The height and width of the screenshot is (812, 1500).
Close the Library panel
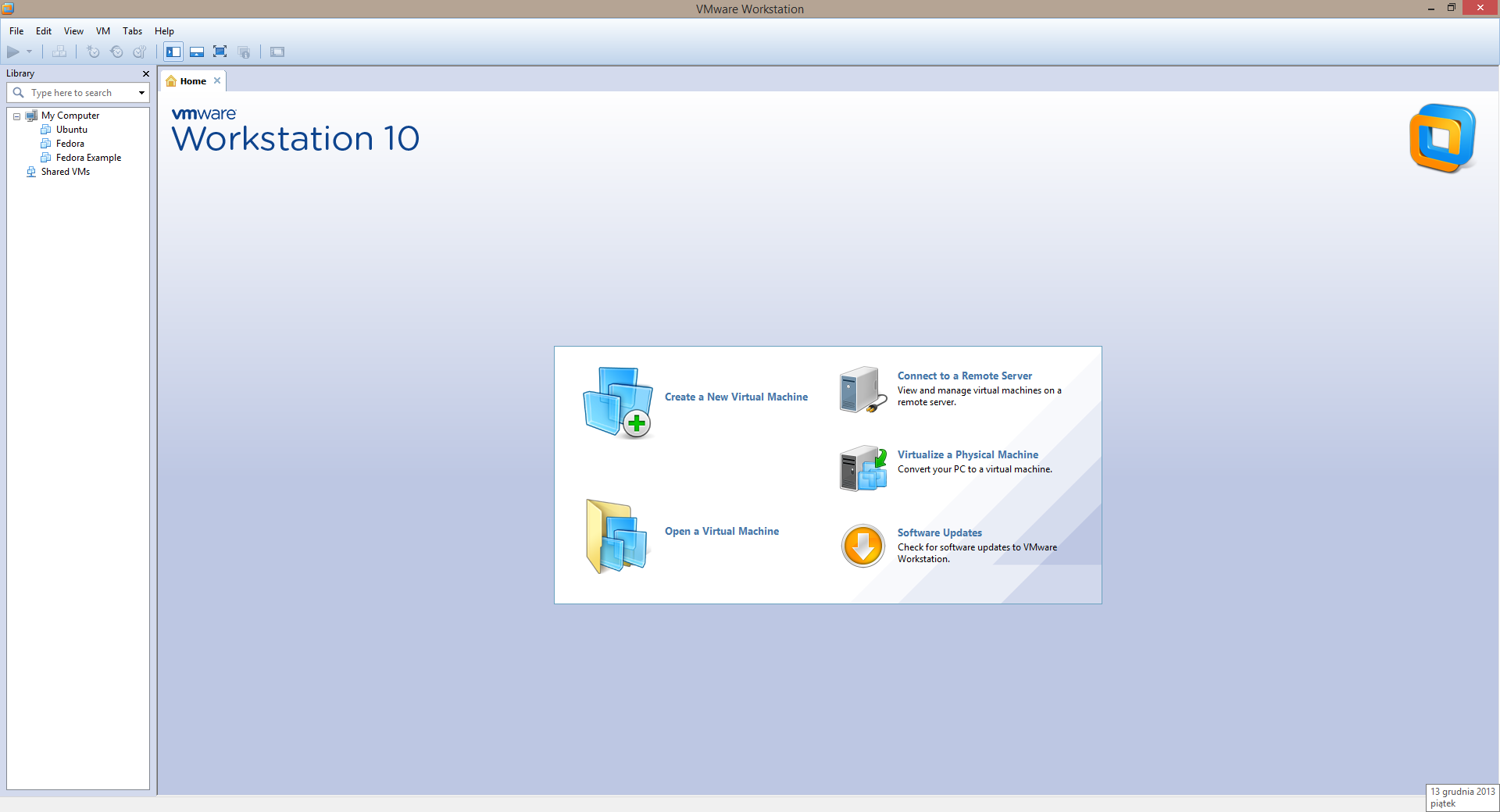(x=145, y=73)
